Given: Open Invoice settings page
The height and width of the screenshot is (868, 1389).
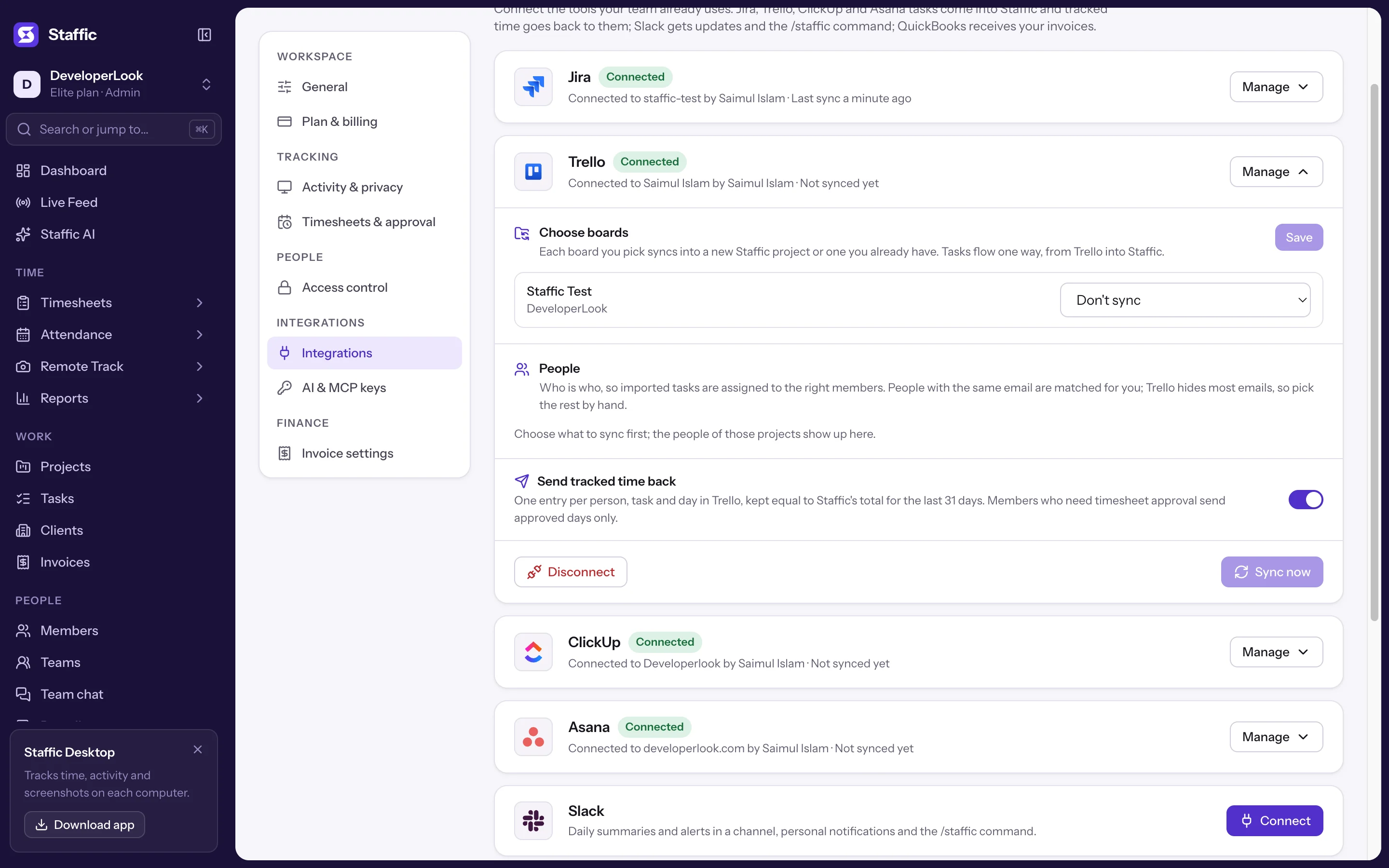Looking at the screenshot, I should pos(364,453).
